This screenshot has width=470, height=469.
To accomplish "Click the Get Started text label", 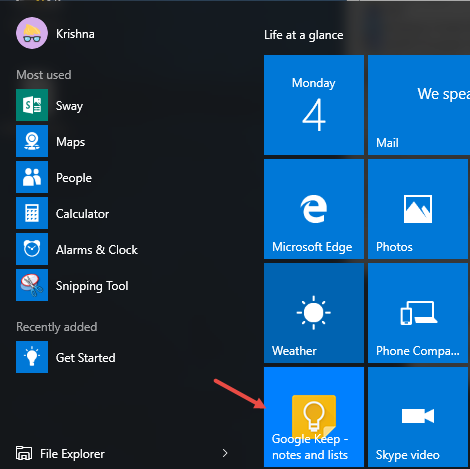I will pyautogui.click(x=85, y=358).
